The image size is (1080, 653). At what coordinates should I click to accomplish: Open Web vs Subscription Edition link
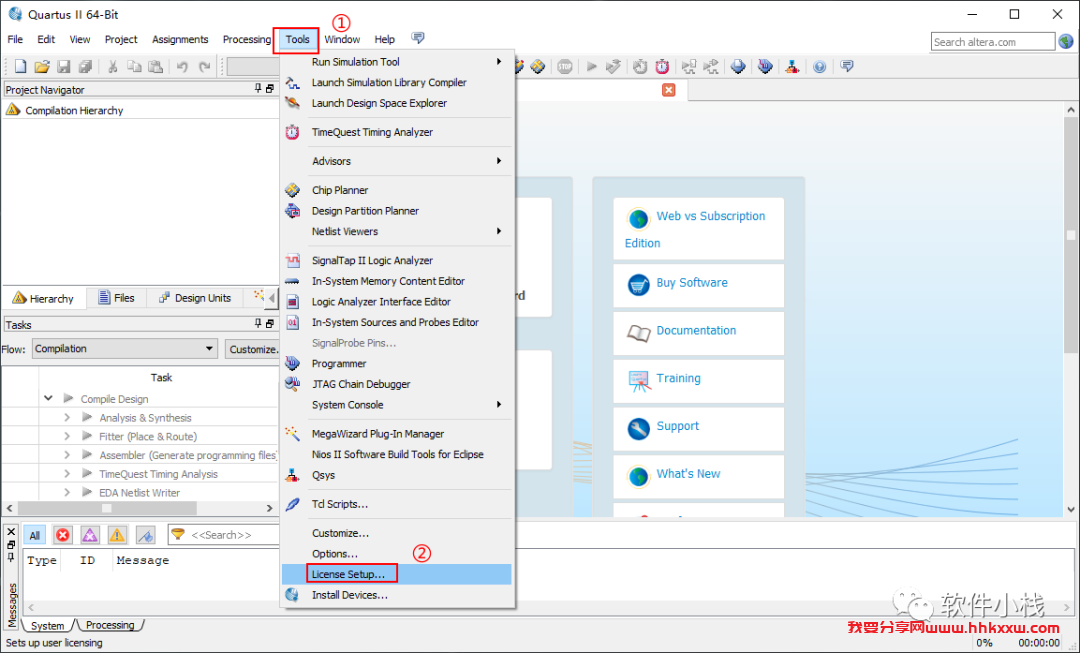pos(698,229)
